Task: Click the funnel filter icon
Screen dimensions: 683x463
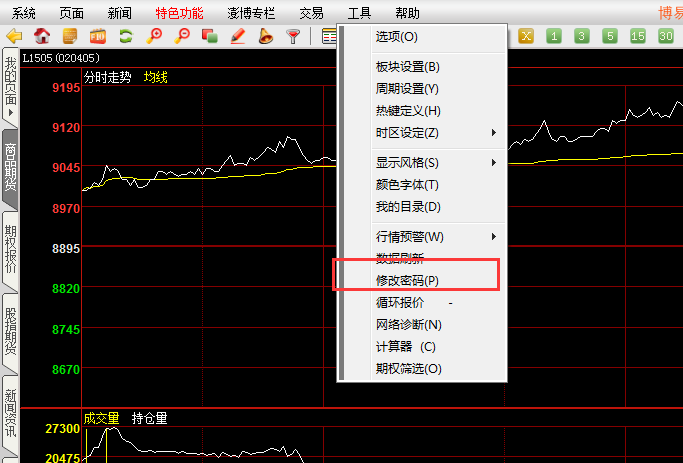Action: tap(293, 36)
